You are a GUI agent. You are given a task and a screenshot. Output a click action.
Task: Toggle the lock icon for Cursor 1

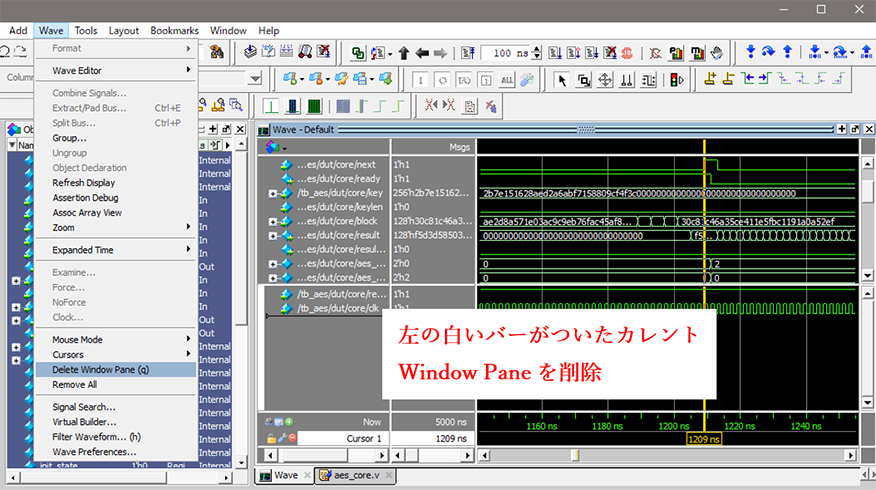269,439
